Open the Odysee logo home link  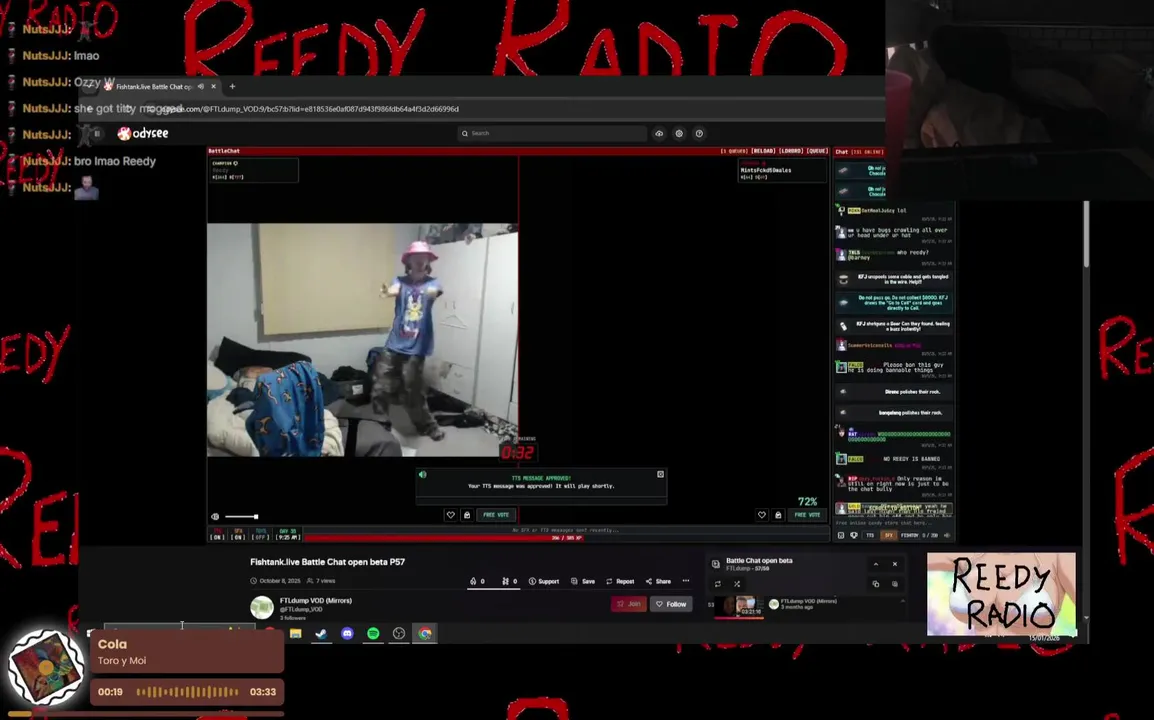point(144,133)
